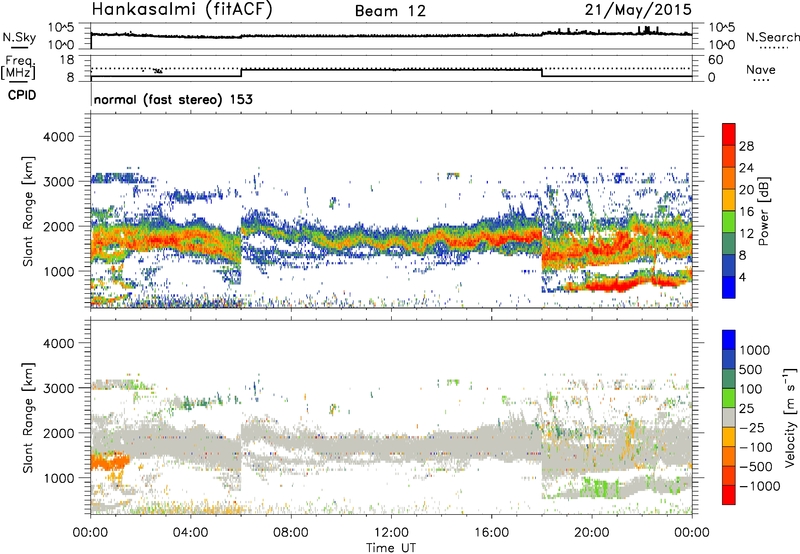The height and width of the screenshot is (554, 800).
Task: Click the '20:00' time axis tick label
Action: coord(591,533)
